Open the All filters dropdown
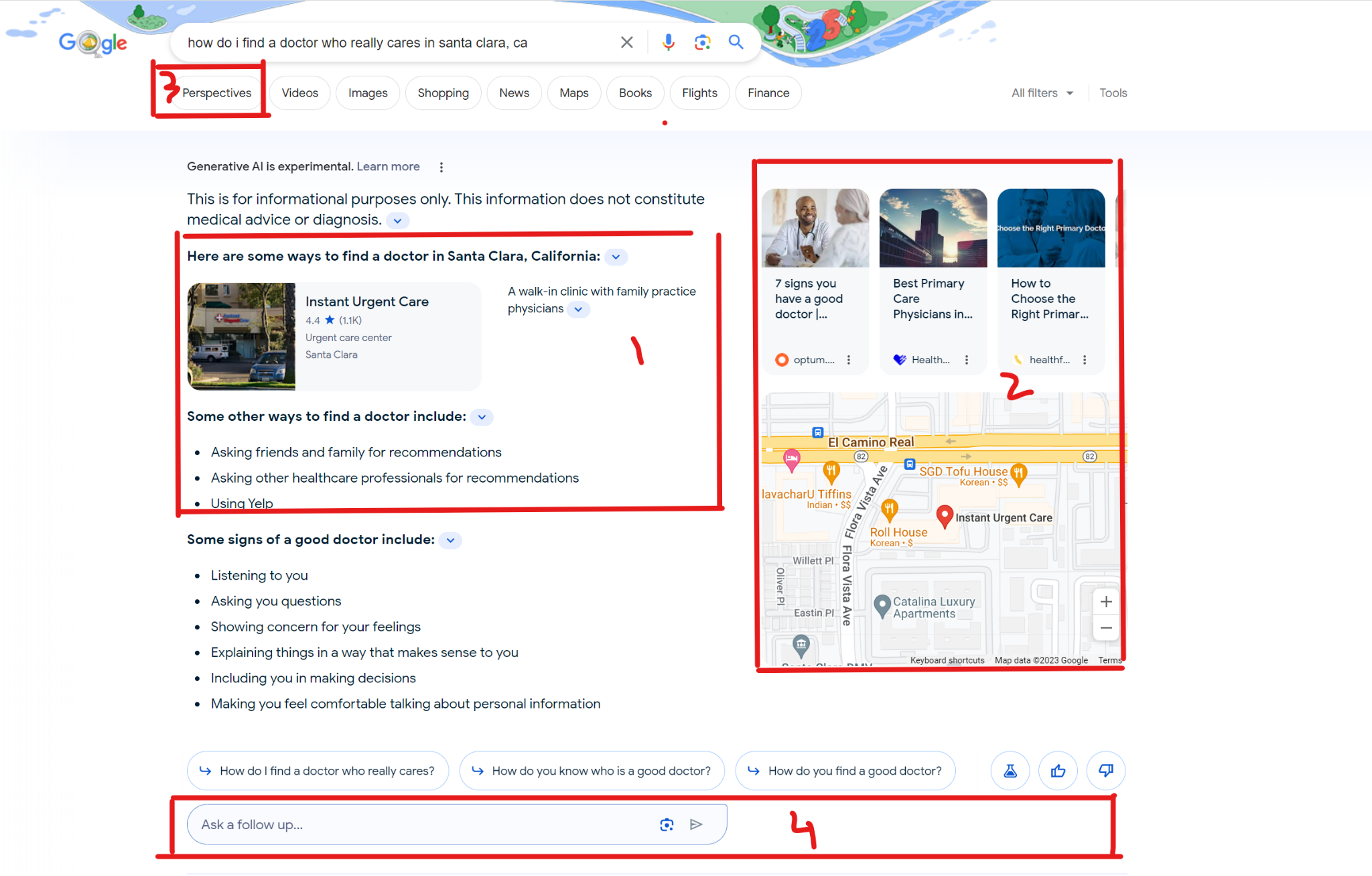Screen dimensions: 1372x876 [1042, 93]
